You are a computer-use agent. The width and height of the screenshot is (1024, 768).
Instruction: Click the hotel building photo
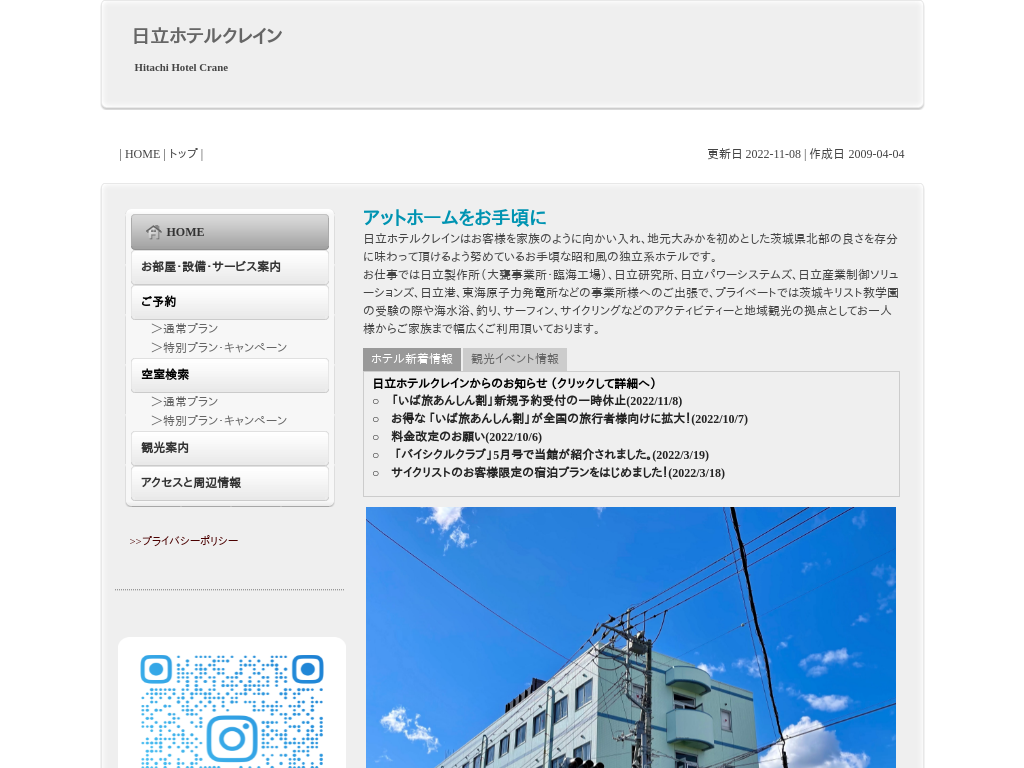pyautogui.click(x=631, y=637)
